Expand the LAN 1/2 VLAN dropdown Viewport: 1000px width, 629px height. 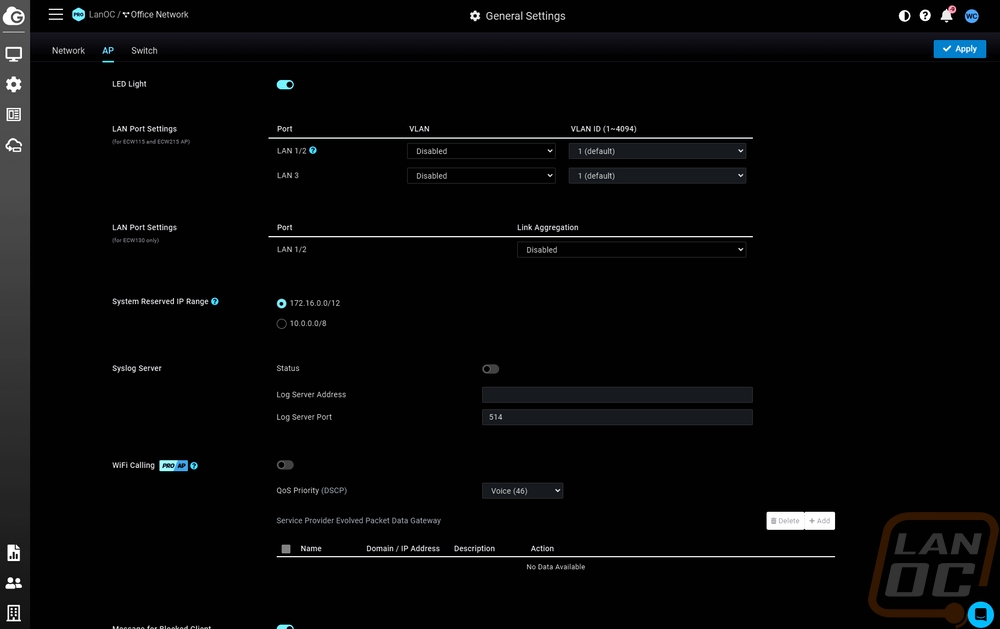pyautogui.click(x=480, y=151)
